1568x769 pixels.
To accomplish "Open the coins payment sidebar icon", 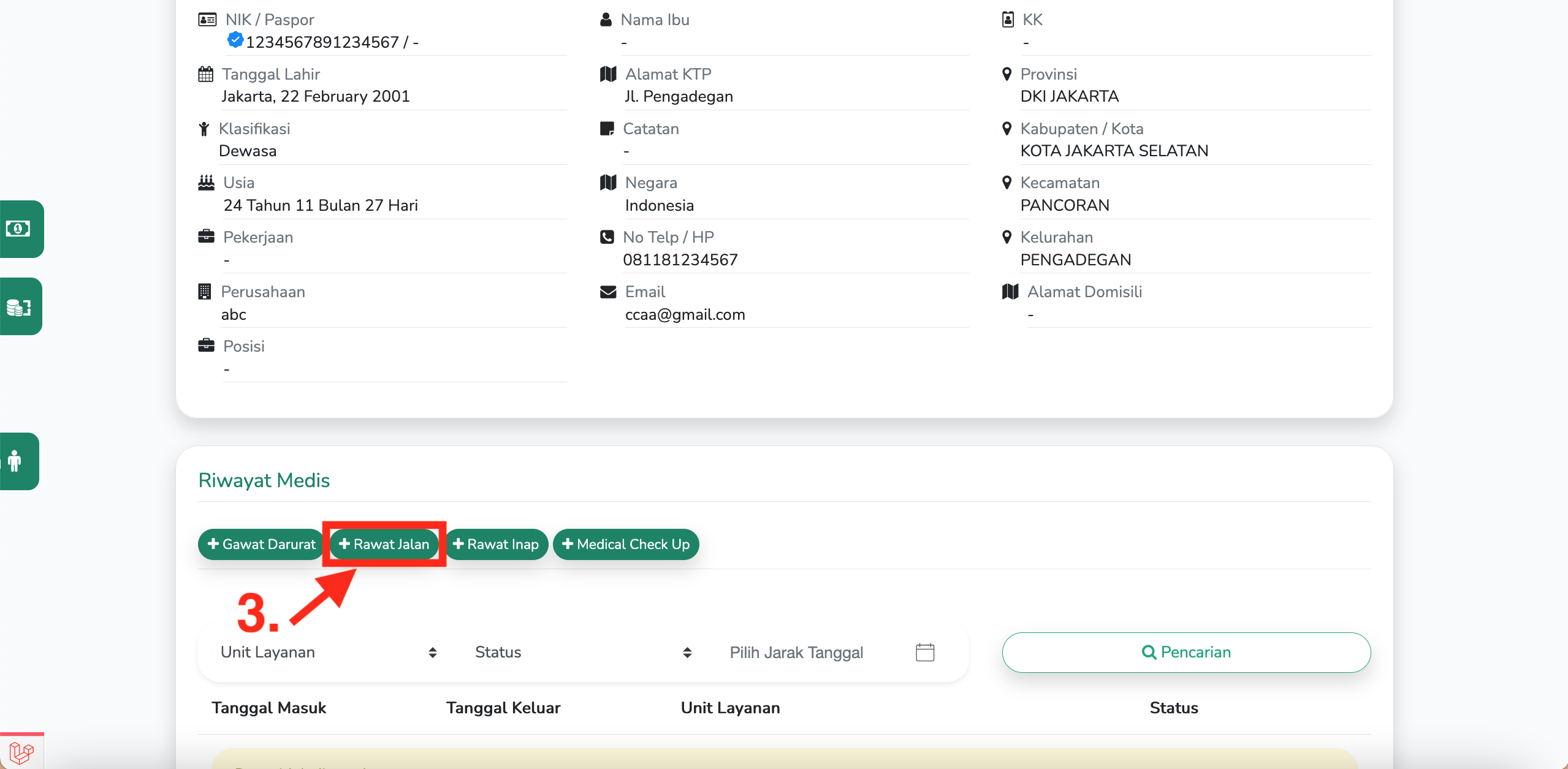I will tap(18, 307).
